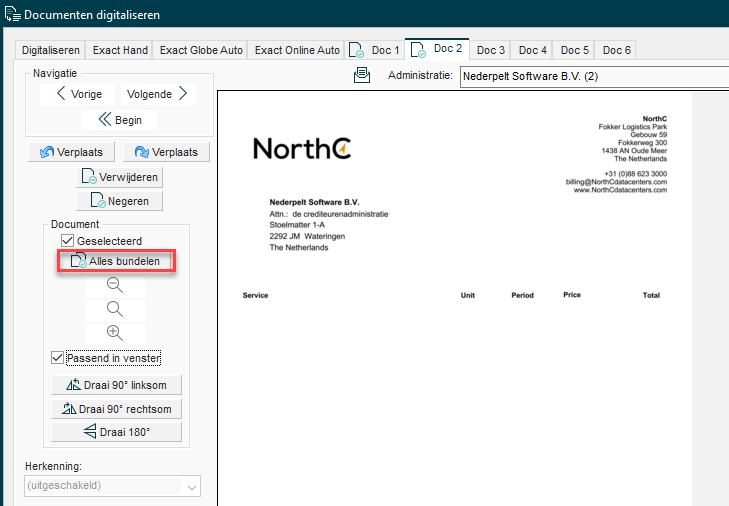Switch to the Exact Online Auto tab
729x506 pixels.
point(297,50)
